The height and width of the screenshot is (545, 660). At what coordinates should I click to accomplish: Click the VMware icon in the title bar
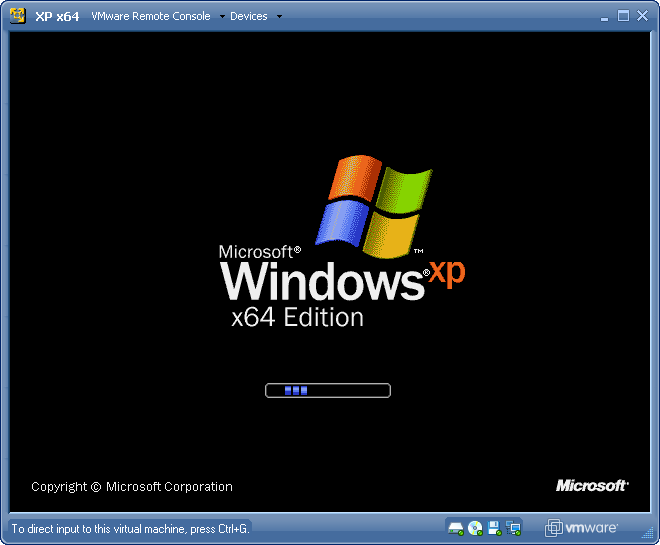pyautogui.click(x=18, y=16)
